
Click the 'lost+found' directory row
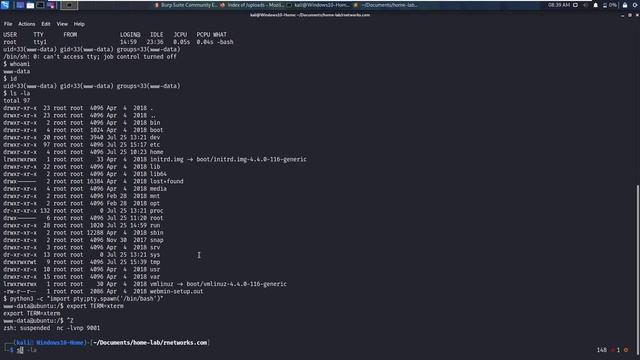tap(93, 182)
